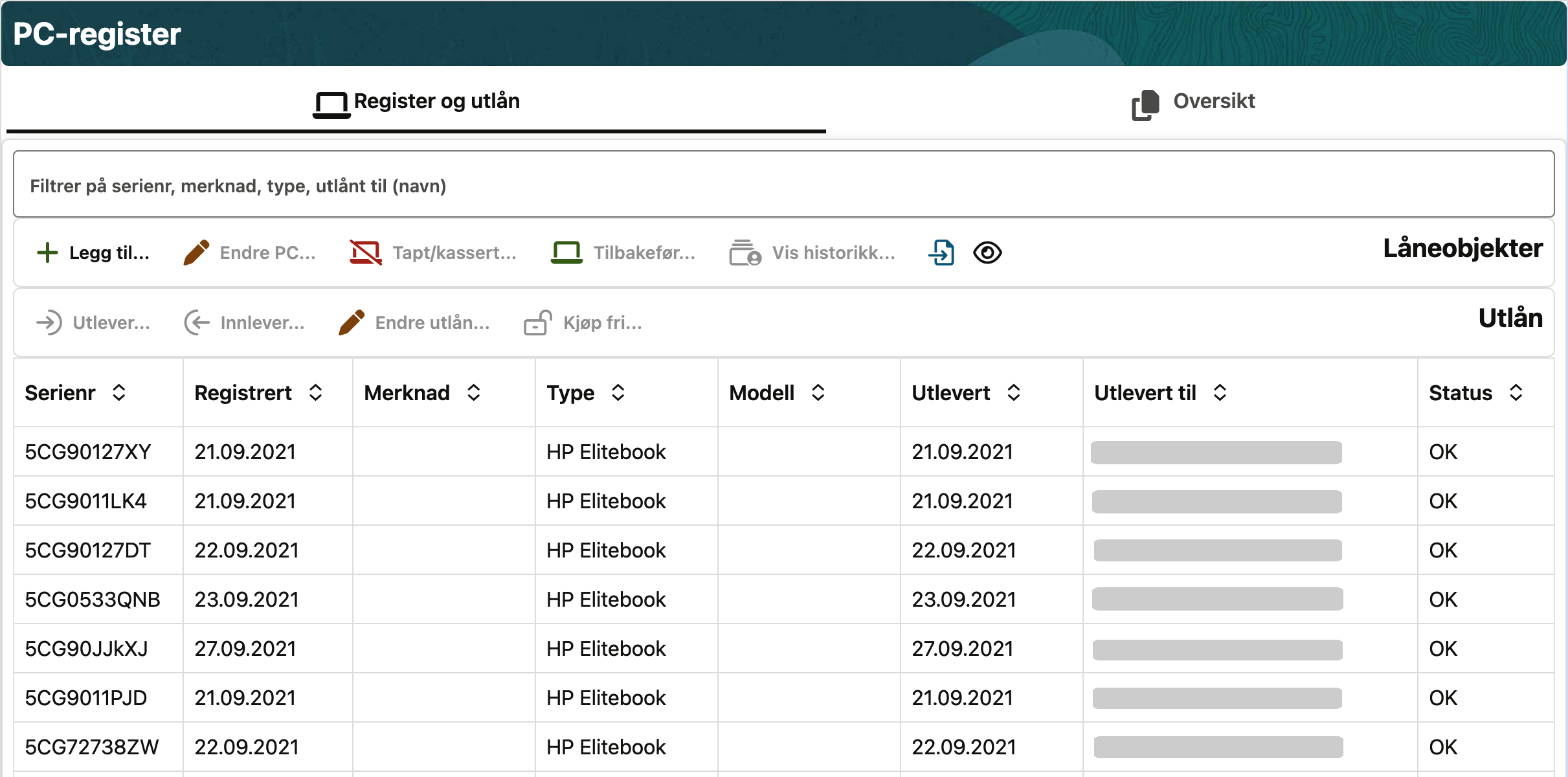
Task: Select row with serial 5CG0533QNB
Action: coord(93,600)
